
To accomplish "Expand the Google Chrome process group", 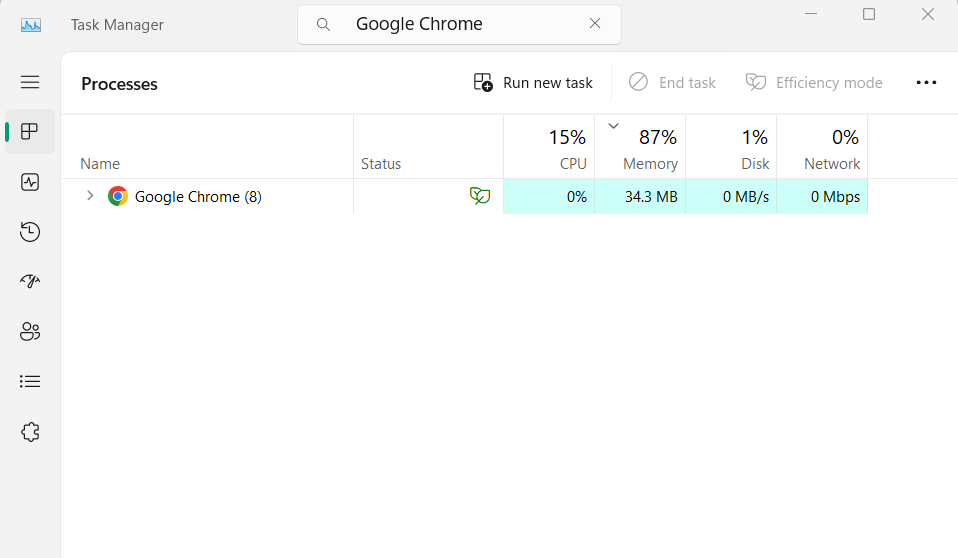I will [90, 196].
